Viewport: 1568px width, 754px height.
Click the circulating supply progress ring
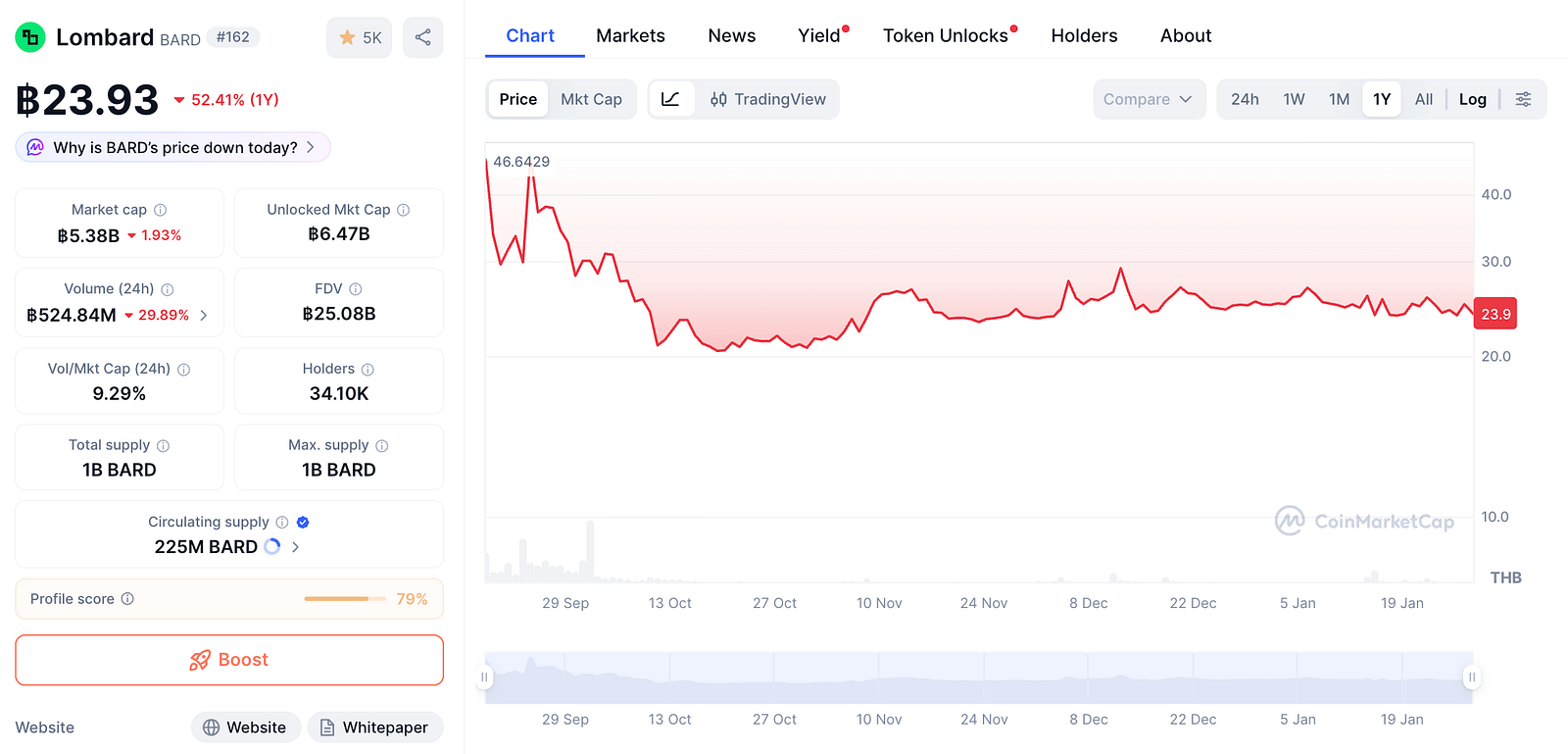(x=272, y=547)
